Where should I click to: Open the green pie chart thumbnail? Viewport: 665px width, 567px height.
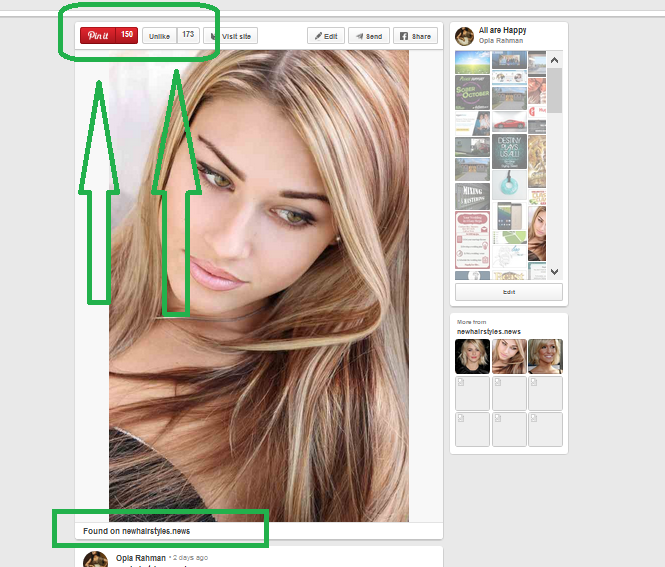(x=509, y=237)
